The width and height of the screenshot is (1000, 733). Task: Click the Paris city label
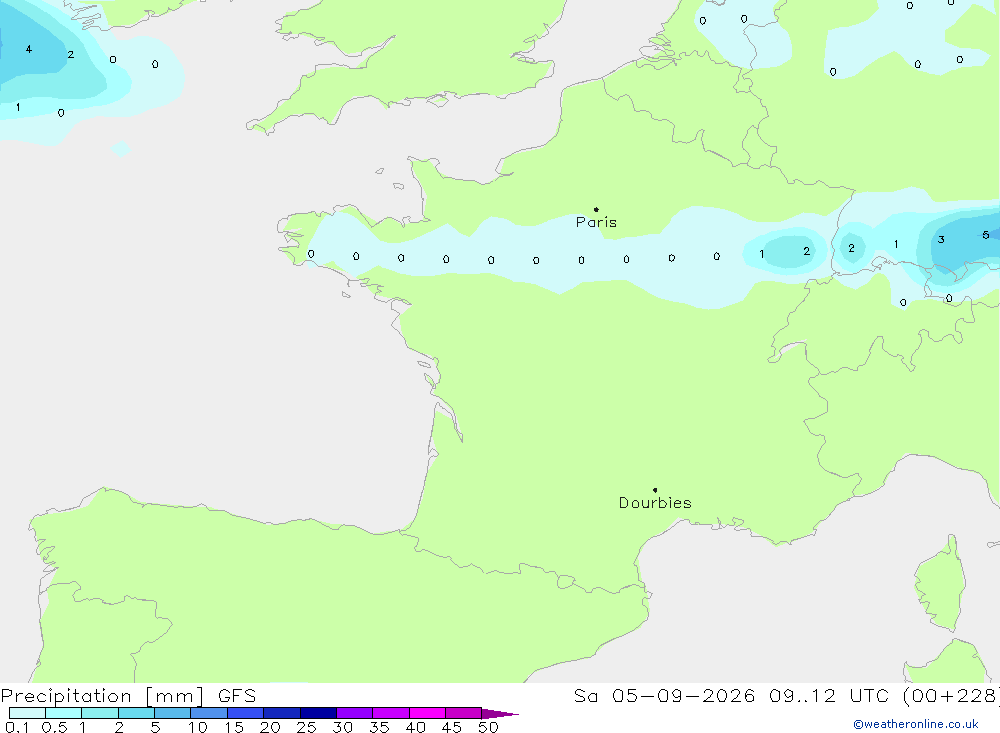[596, 222]
